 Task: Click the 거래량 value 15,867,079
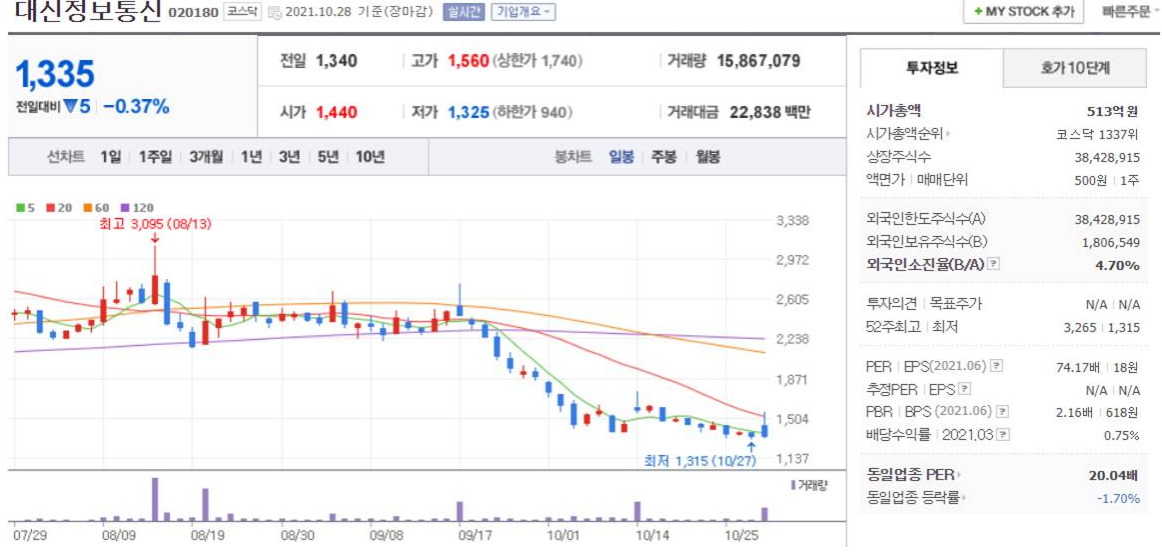[x=759, y=61]
